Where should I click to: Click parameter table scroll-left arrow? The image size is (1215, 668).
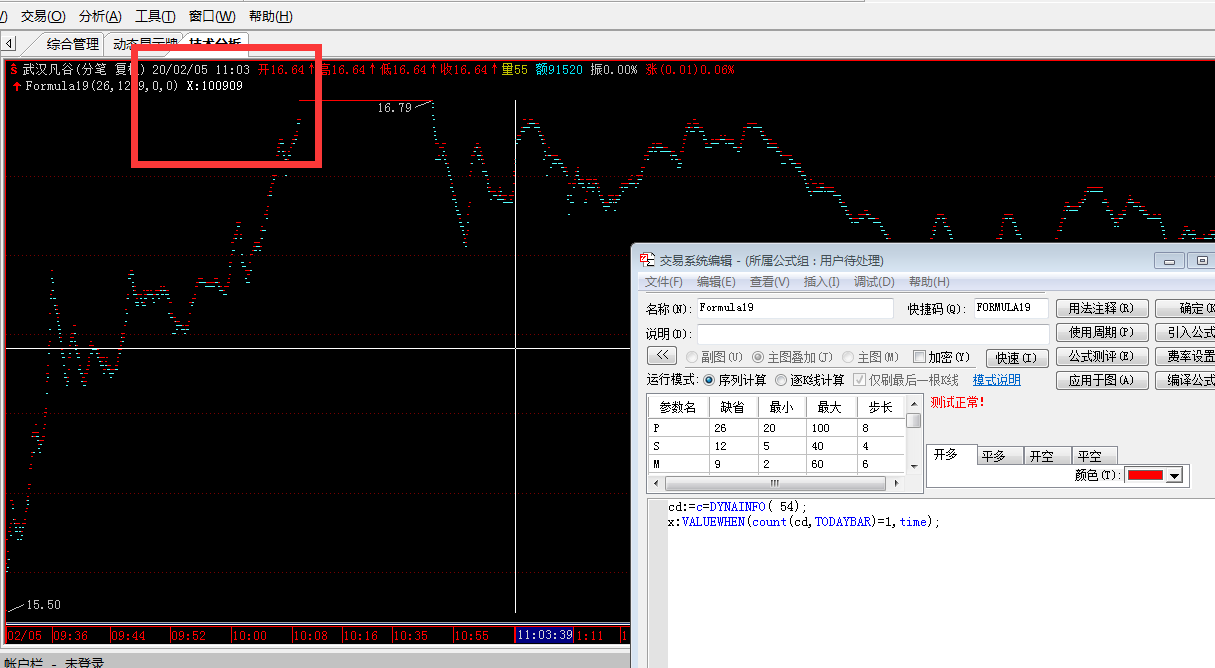655,483
